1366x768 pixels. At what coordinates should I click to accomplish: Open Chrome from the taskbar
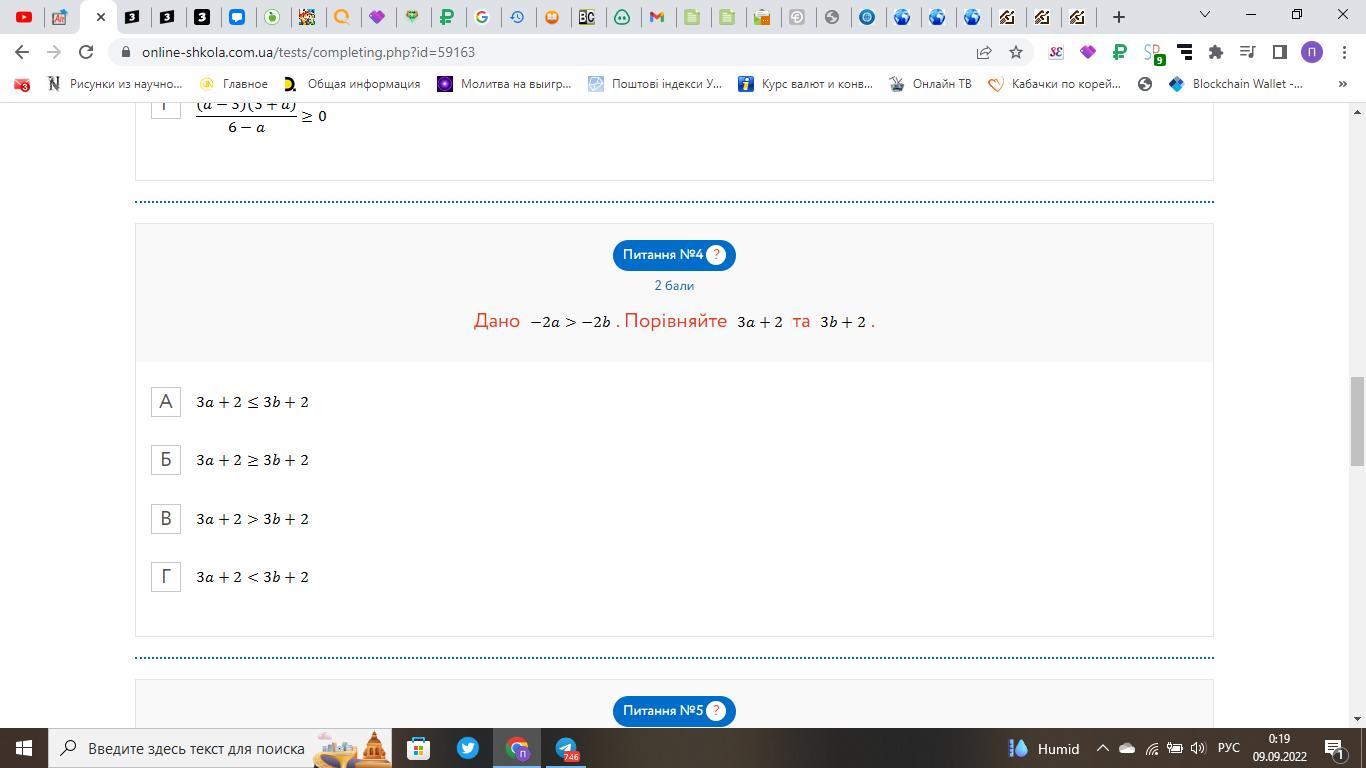click(x=517, y=748)
